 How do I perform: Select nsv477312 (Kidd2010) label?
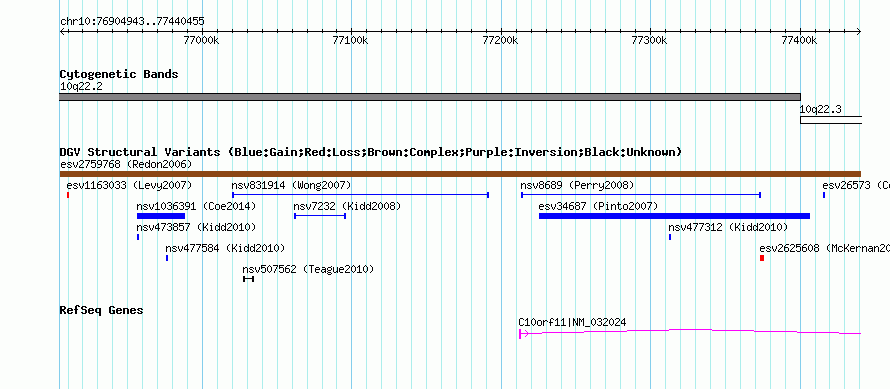tap(728, 227)
